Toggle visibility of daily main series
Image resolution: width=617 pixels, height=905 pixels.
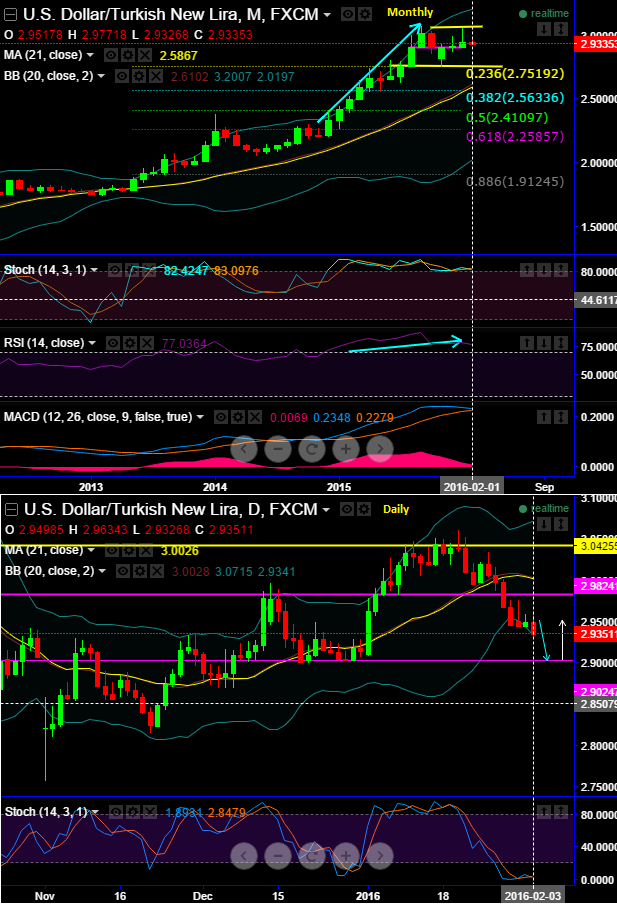[x=347, y=509]
